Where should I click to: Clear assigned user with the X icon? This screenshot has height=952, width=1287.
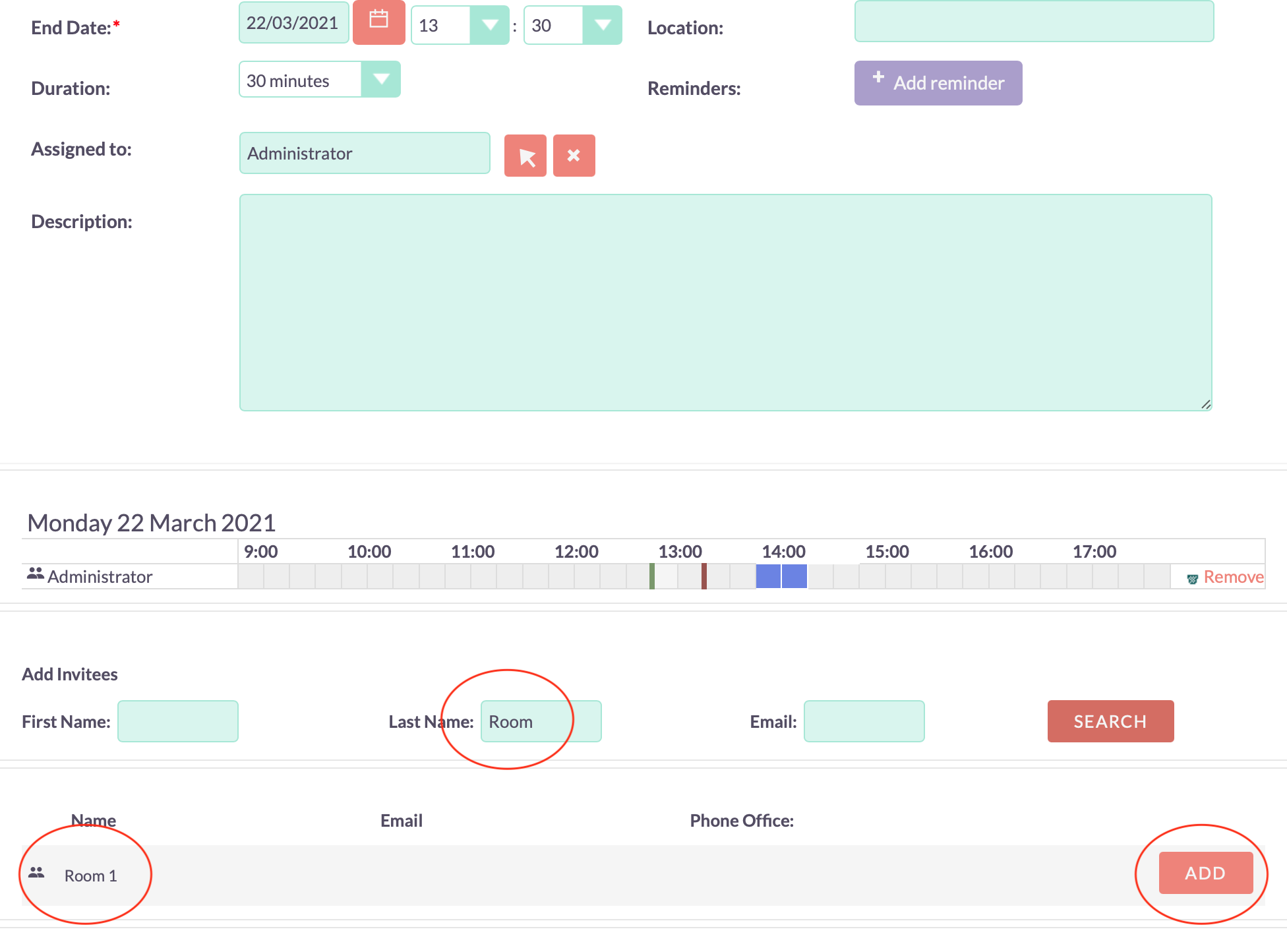pyautogui.click(x=574, y=156)
